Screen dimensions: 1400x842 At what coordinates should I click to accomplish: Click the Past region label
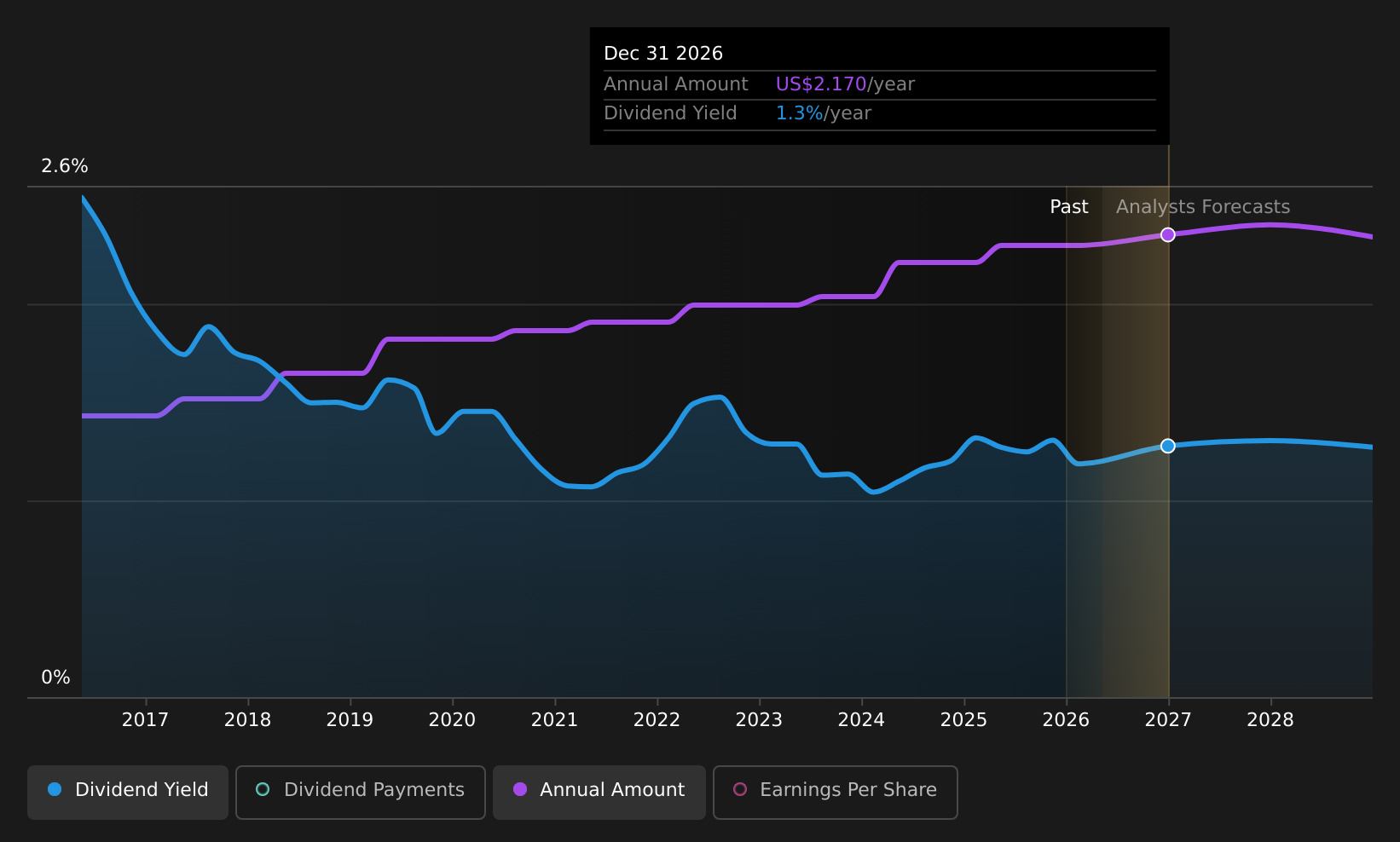point(1069,207)
